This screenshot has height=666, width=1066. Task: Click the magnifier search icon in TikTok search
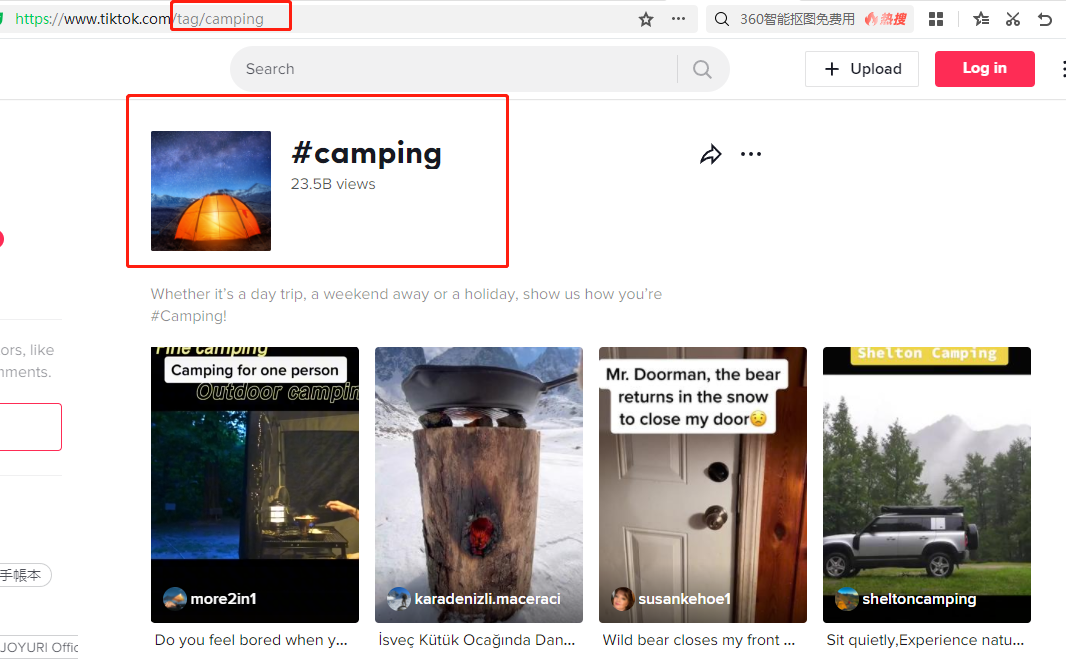pos(702,69)
